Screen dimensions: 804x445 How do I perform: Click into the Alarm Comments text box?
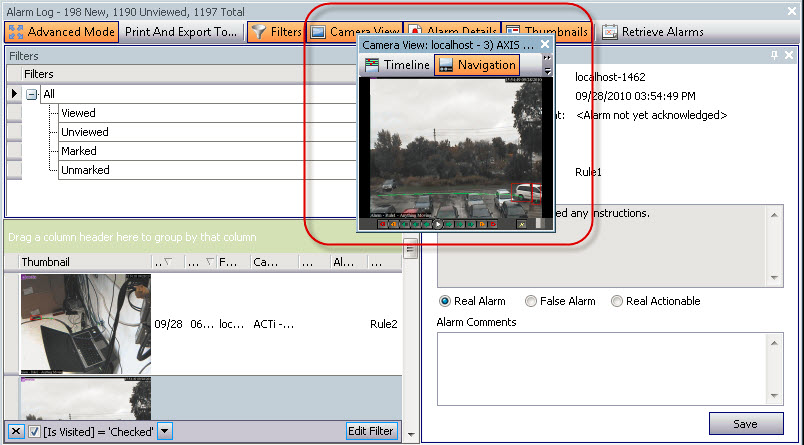(601, 369)
